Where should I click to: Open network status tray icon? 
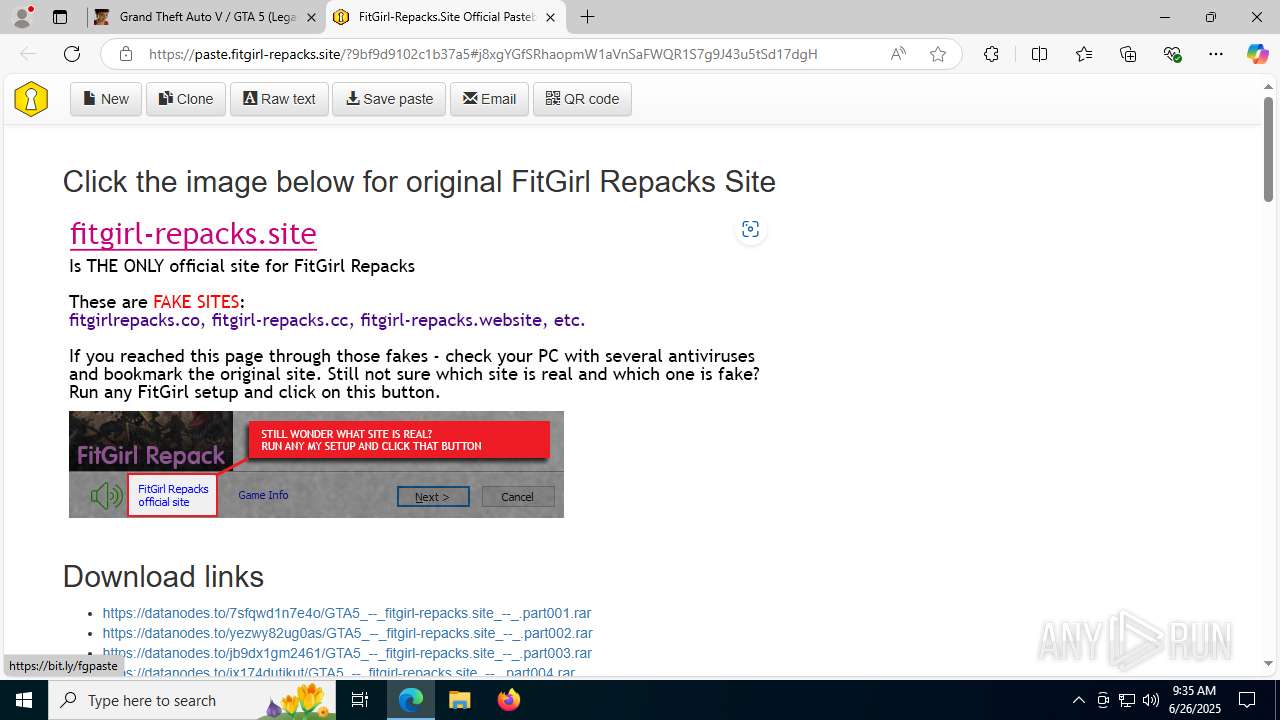click(1127, 700)
